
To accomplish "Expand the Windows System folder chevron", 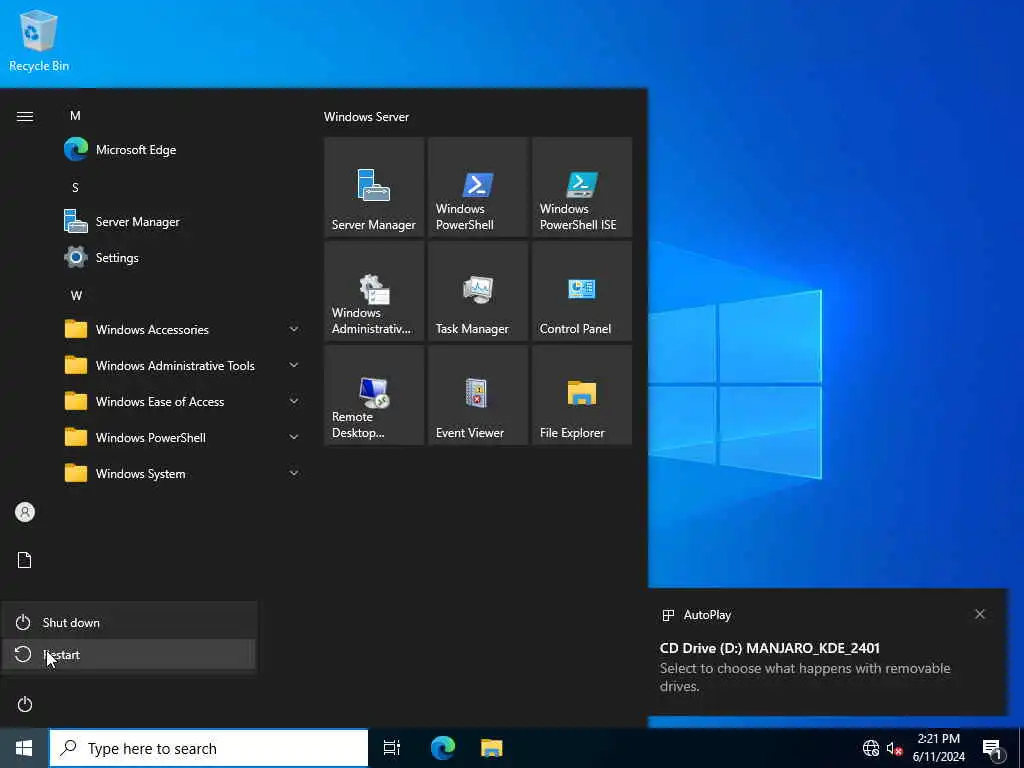I will [294, 473].
